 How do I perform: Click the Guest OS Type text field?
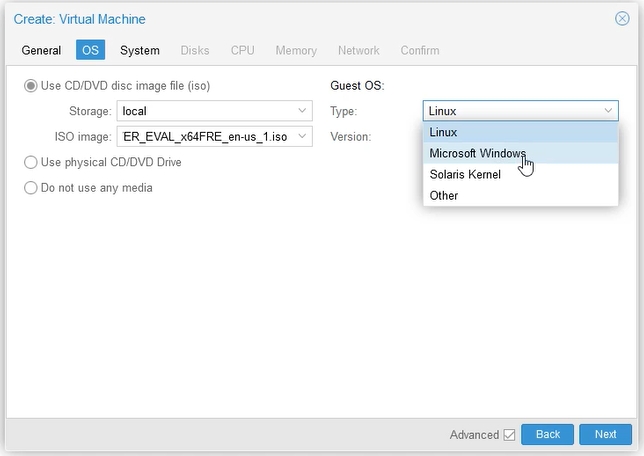pyautogui.click(x=510, y=111)
